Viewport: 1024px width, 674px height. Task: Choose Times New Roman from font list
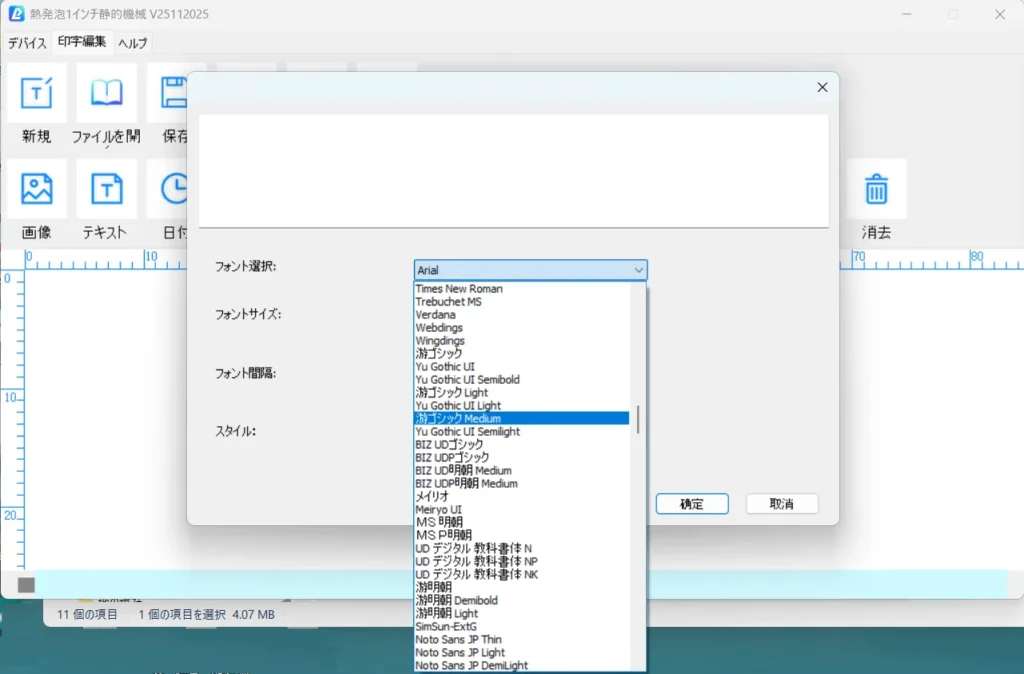coord(459,288)
